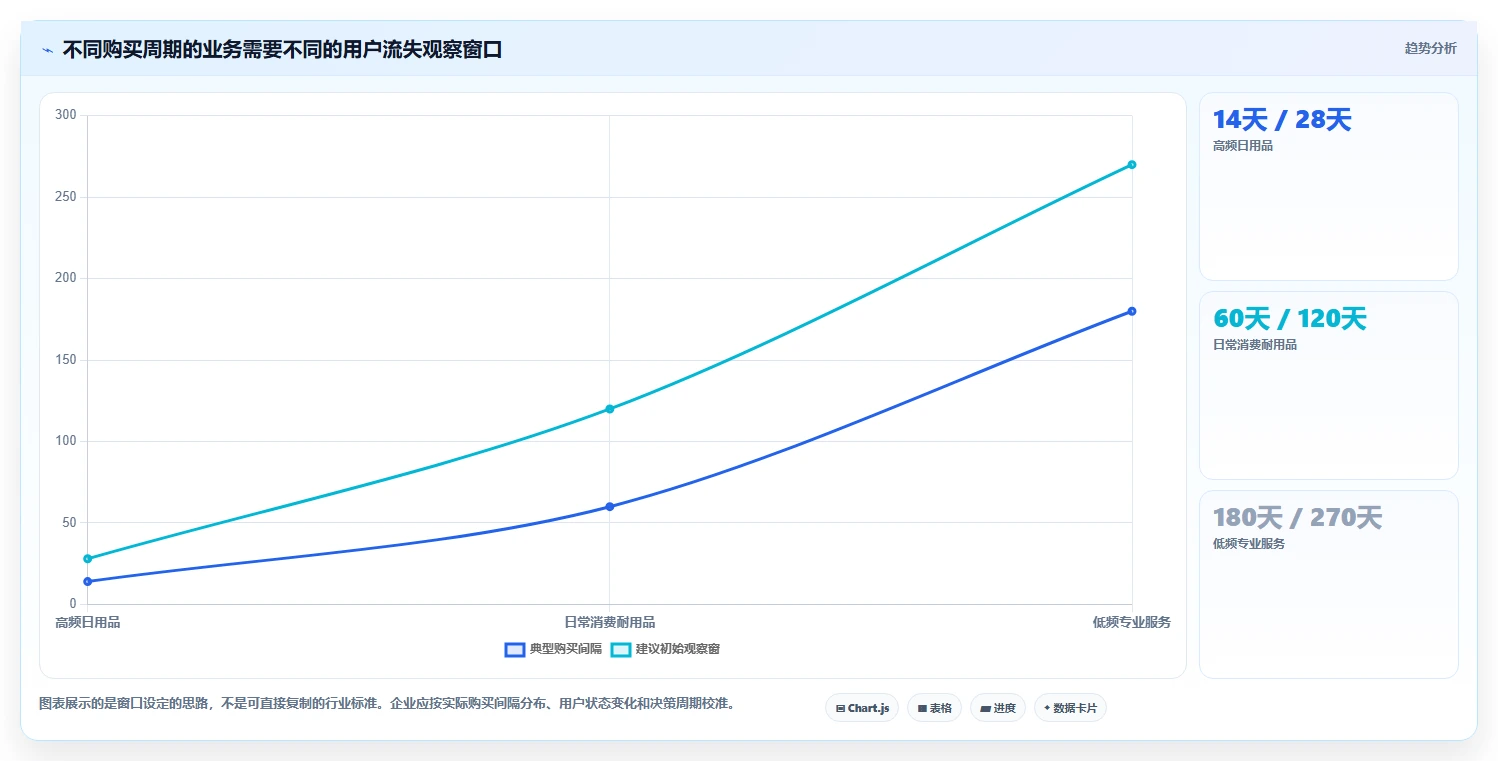Click the icon inside the 数据卡片 tag
The image size is (1498, 761).
(x=1047, y=708)
